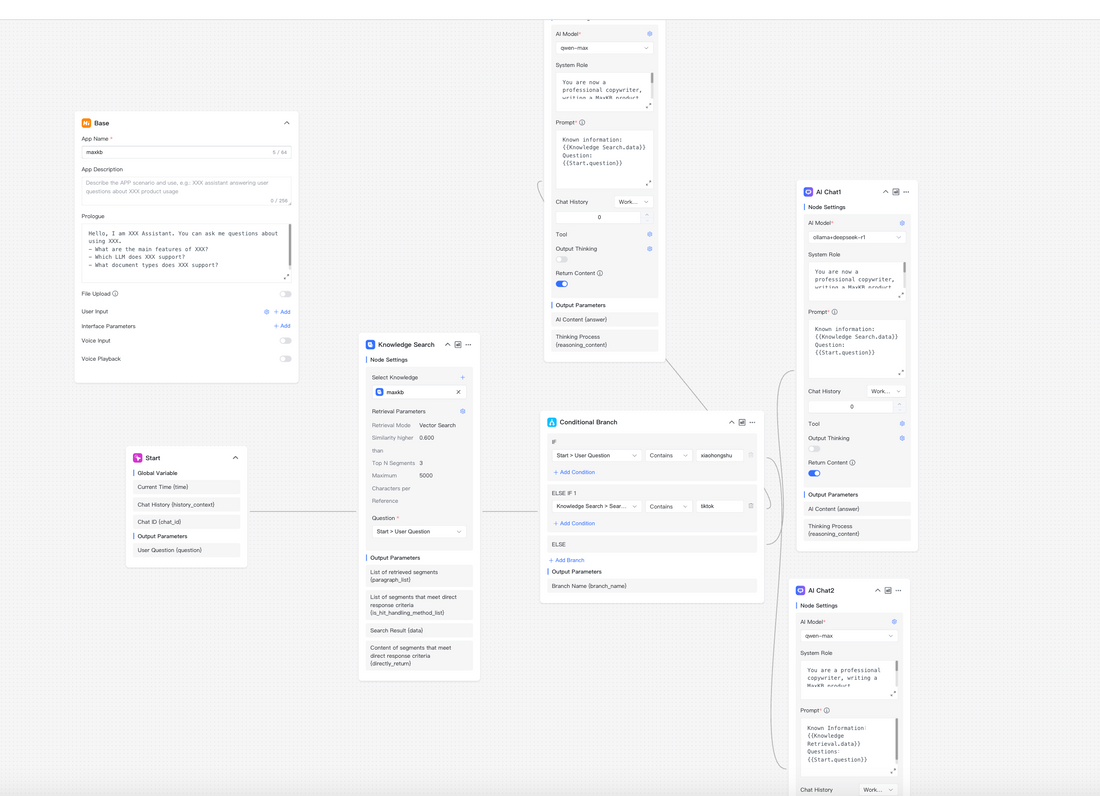Viewport: 1100px width, 796px height.
Task: Open AI Chat1 Tool settings gear
Action: 902,423
